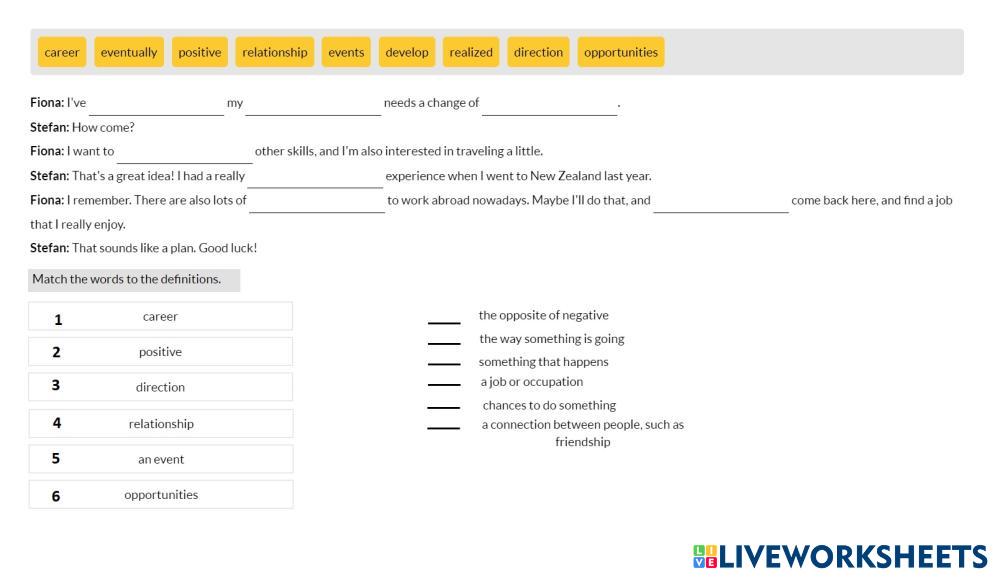This screenshot has height=581, width=1000.
Task: Click the 'career' yellow word chip
Action: pos(62,52)
